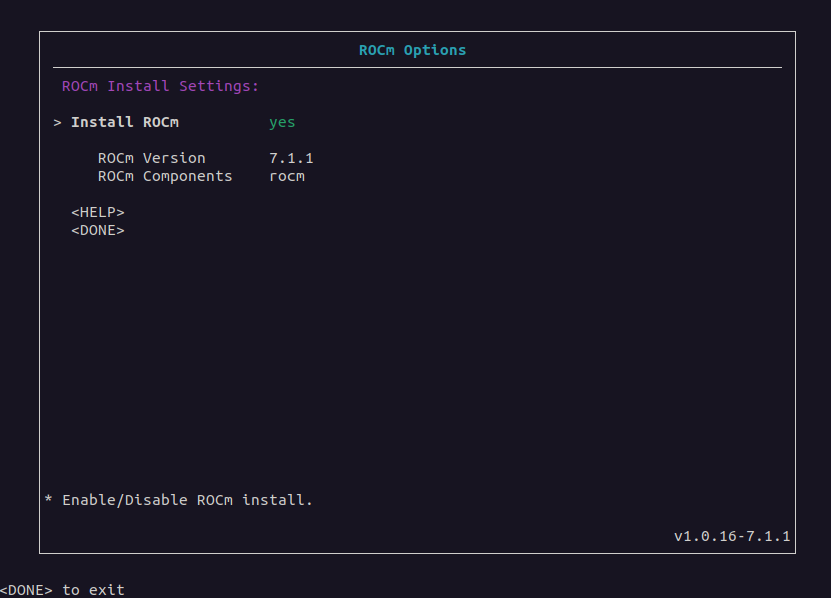Click the 'Enable/Disable ROCm install.' hint text
The width and height of the screenshot is (831, 598).
point(187,500)
